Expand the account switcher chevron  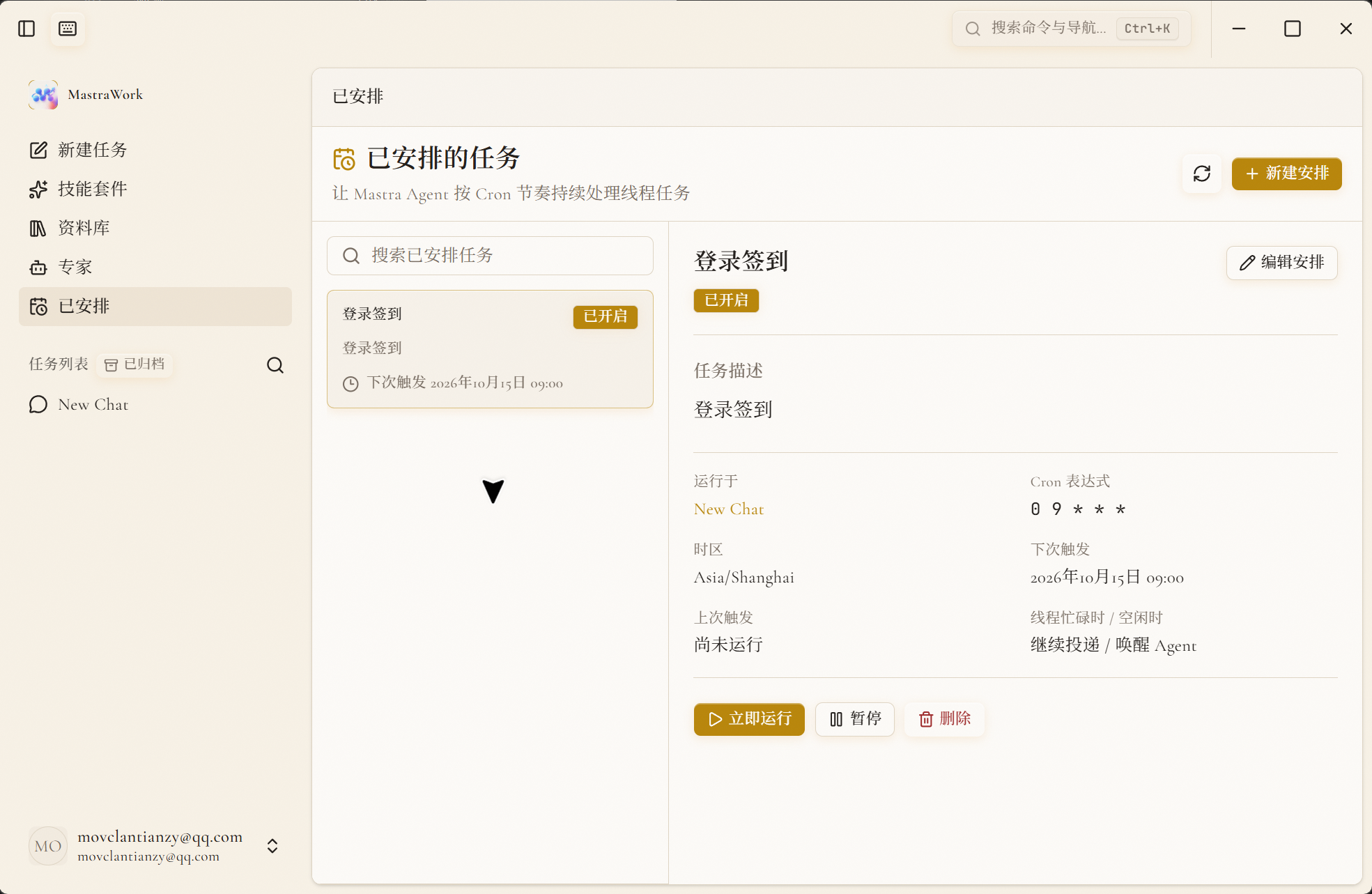tap(272, 846)
